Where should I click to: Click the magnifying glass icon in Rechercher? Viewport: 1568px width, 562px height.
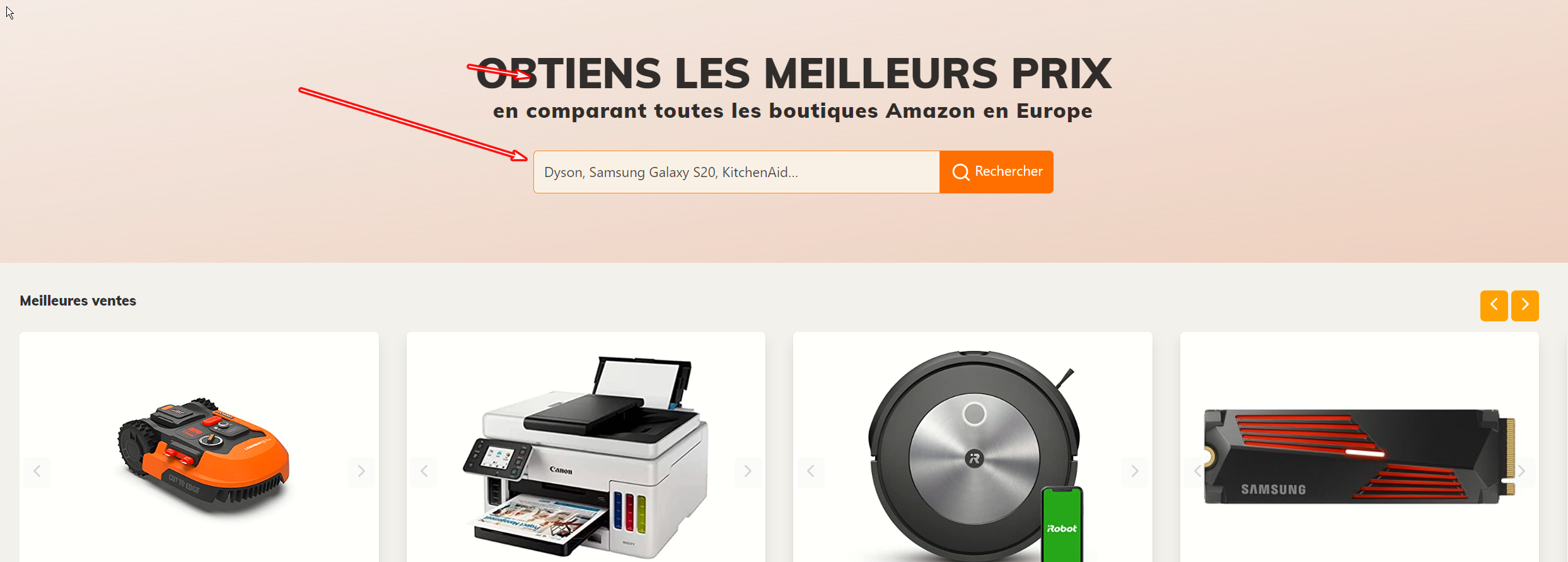coord(961,172)
